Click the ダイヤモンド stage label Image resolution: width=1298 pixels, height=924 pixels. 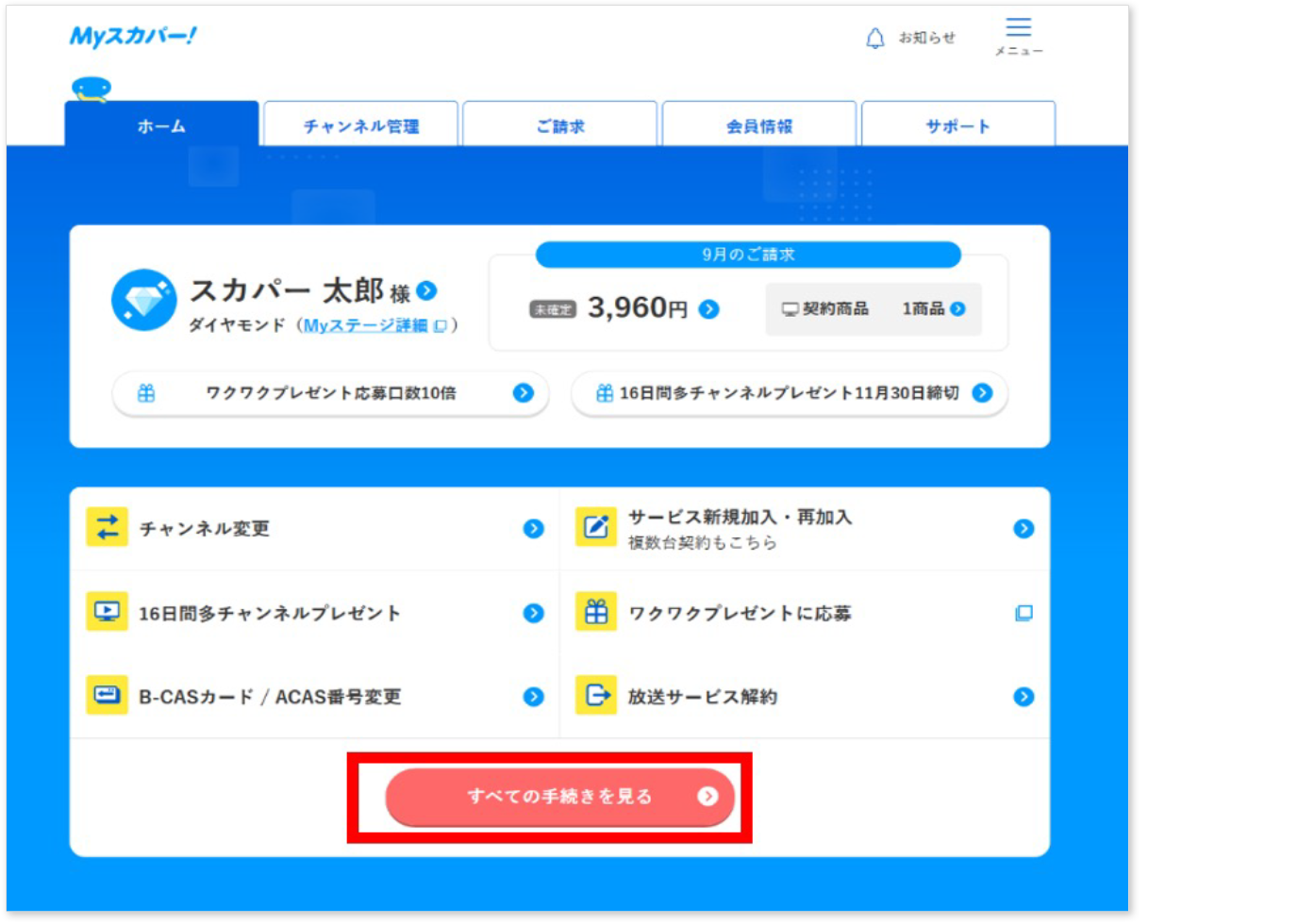237,325
